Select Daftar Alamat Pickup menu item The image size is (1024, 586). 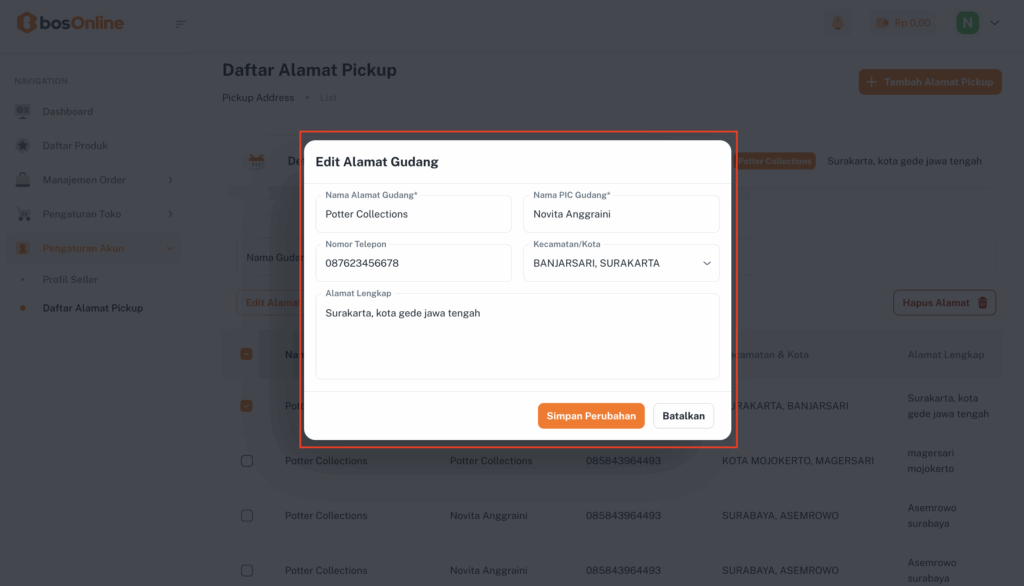[92, 308]
